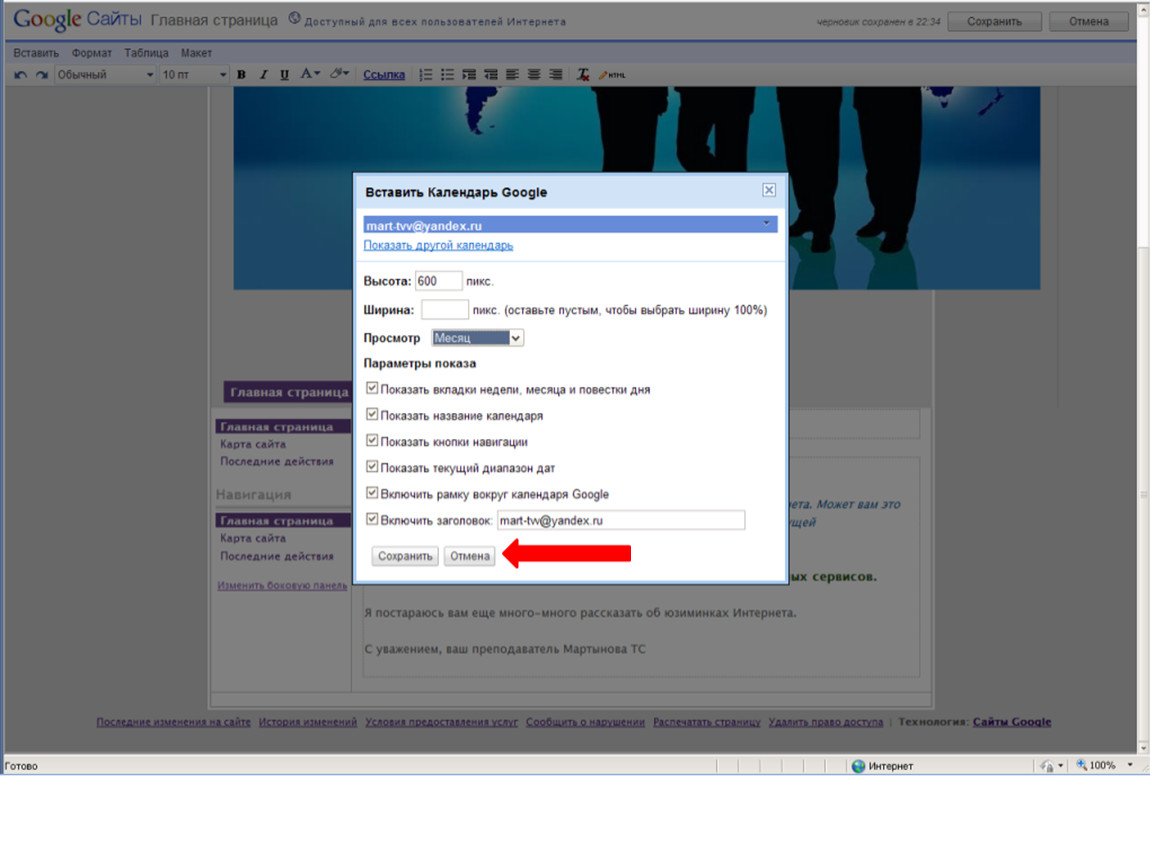Toggle 'Показать вкладки недели, месяца' checkbox

tap(372, 388)
